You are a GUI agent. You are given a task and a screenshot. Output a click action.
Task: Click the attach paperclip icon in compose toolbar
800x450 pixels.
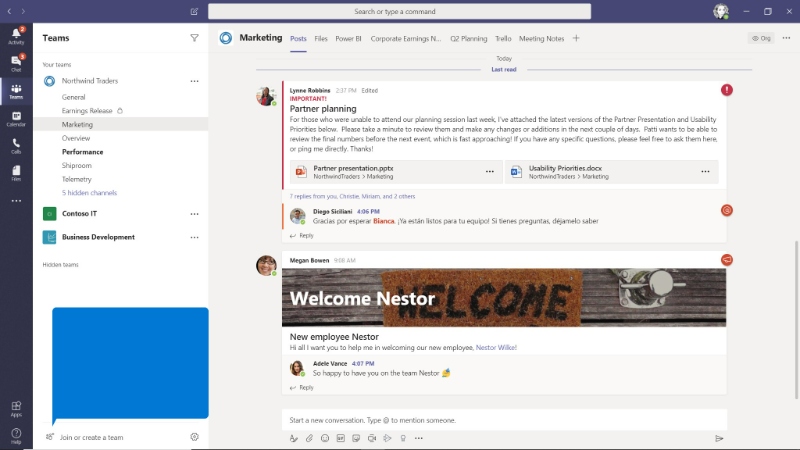pyautogui.click(x=309, y=438)
